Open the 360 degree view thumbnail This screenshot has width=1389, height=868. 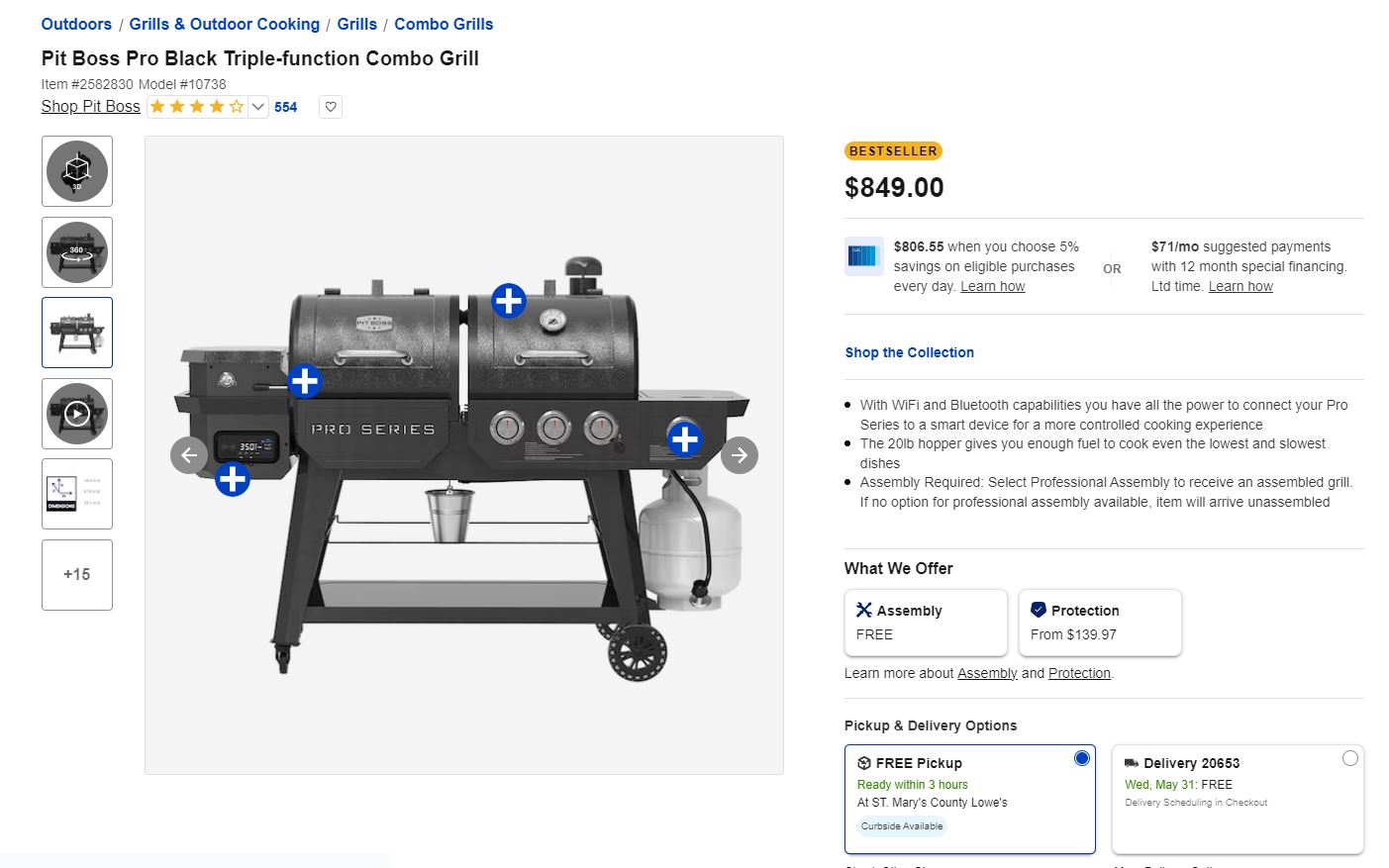[x=77, y=252]
